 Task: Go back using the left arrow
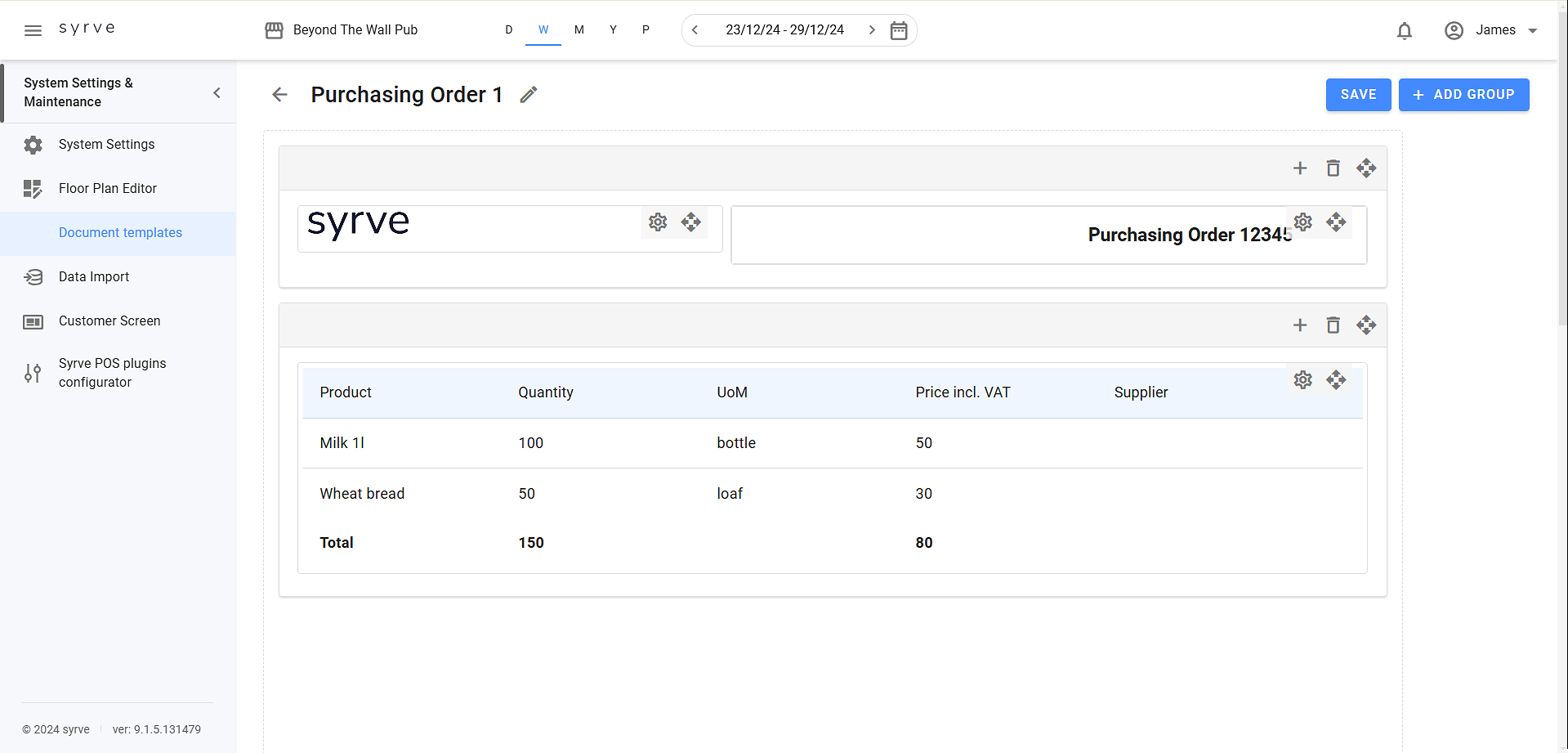click(279, 95)
